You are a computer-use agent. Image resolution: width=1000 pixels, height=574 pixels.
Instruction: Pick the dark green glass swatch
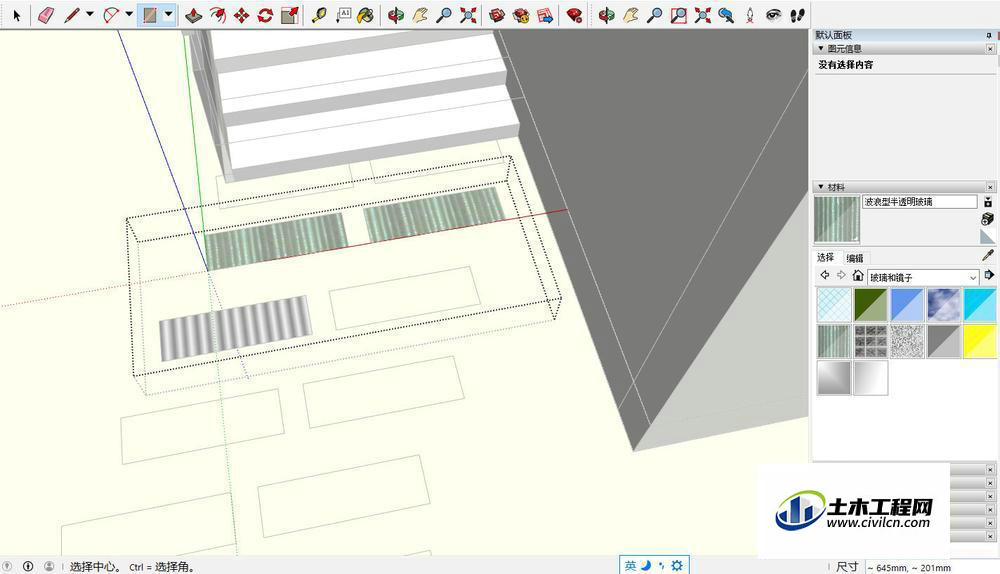(871, 305)
